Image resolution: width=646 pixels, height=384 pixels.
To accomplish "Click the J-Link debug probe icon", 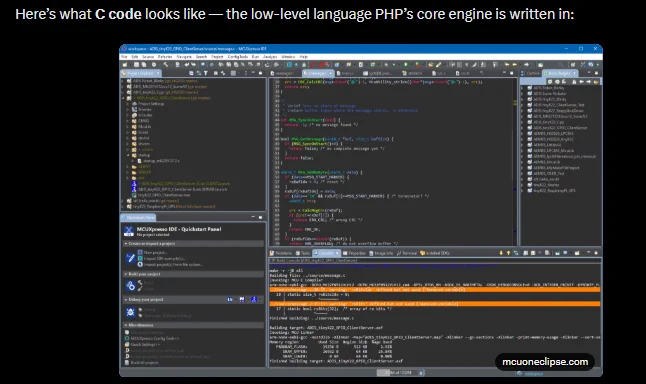I will (254, 300).
